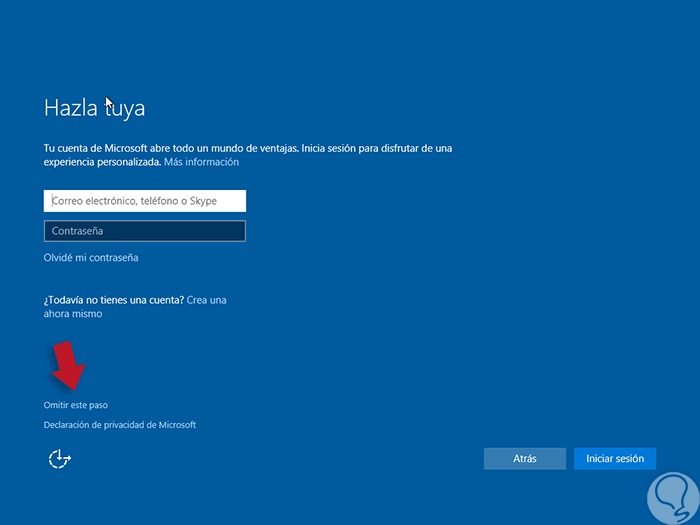Sign in with the Iniciar sesión button

[615, 458]
